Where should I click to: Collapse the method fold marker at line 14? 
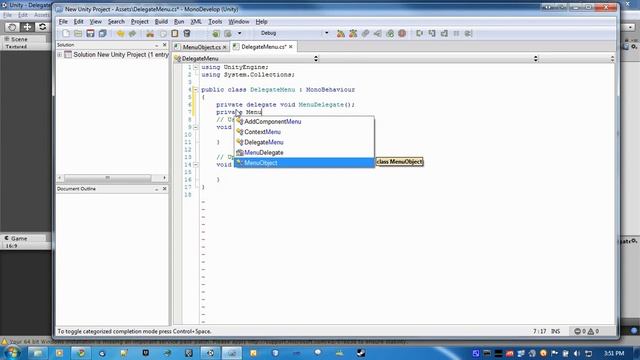[196, 165]
